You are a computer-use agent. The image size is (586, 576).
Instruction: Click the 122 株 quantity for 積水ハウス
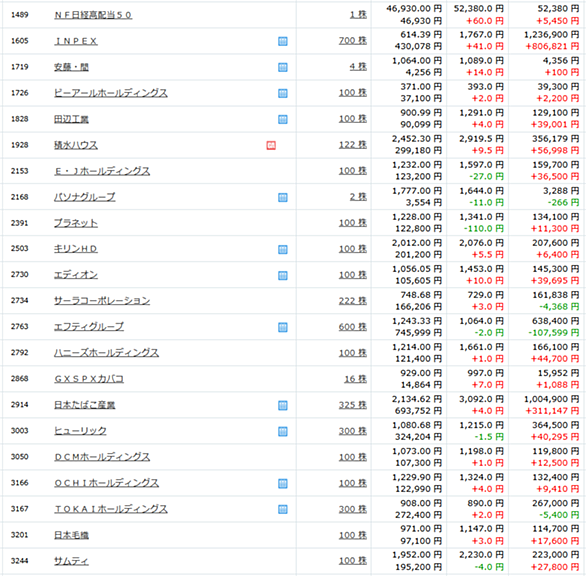tap(353, 145)
